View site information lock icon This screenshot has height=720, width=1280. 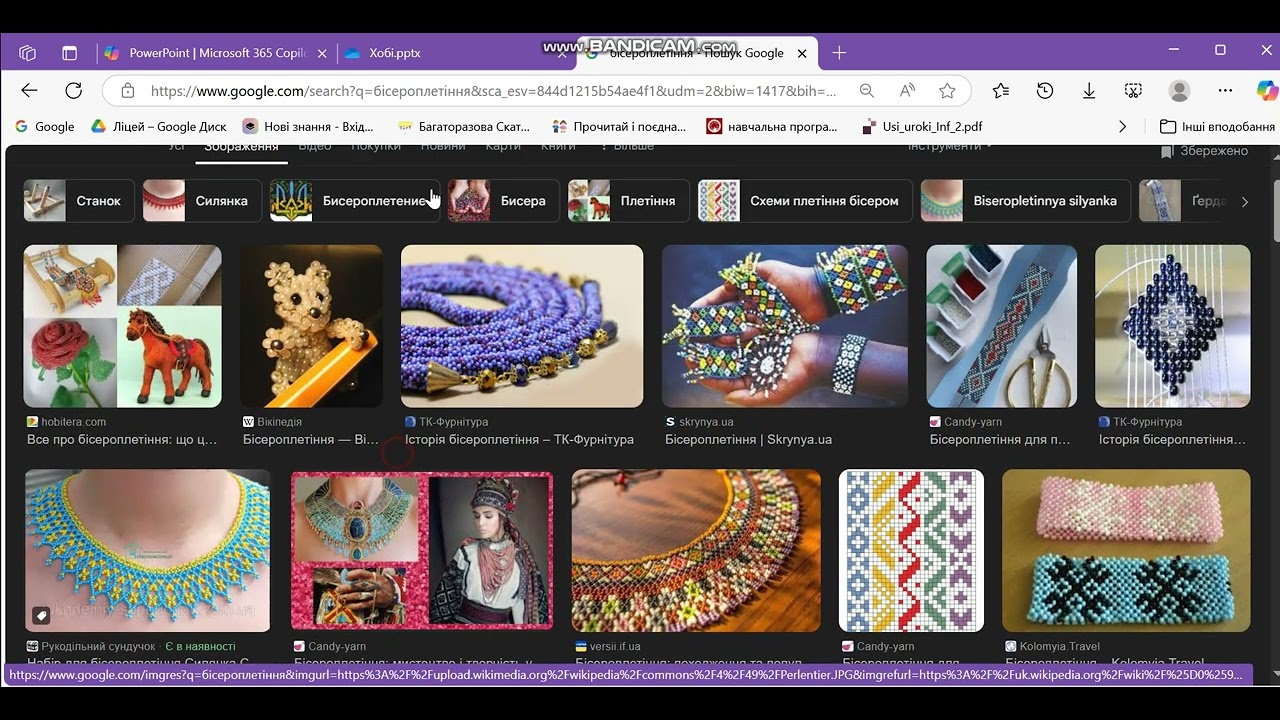(127, 91)
